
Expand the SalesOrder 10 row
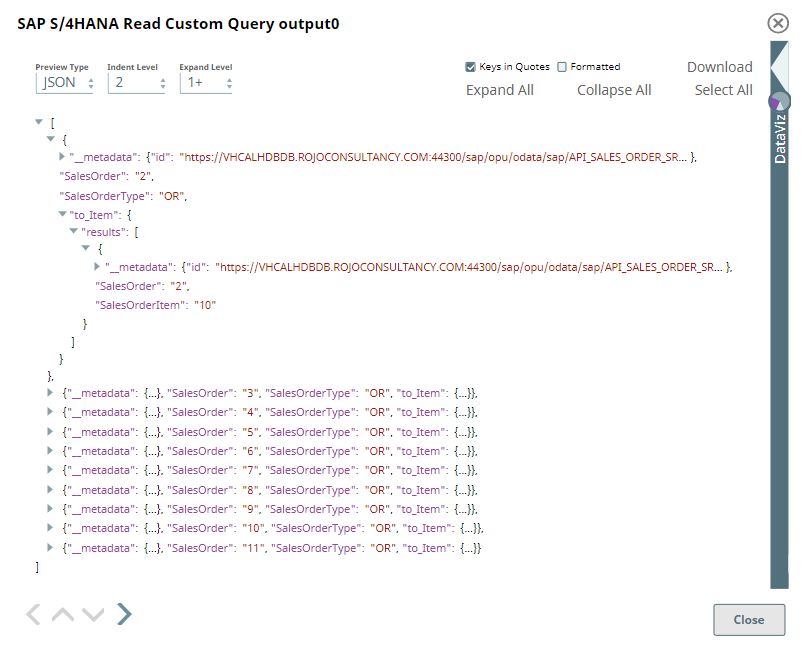[x=50, y=528]
